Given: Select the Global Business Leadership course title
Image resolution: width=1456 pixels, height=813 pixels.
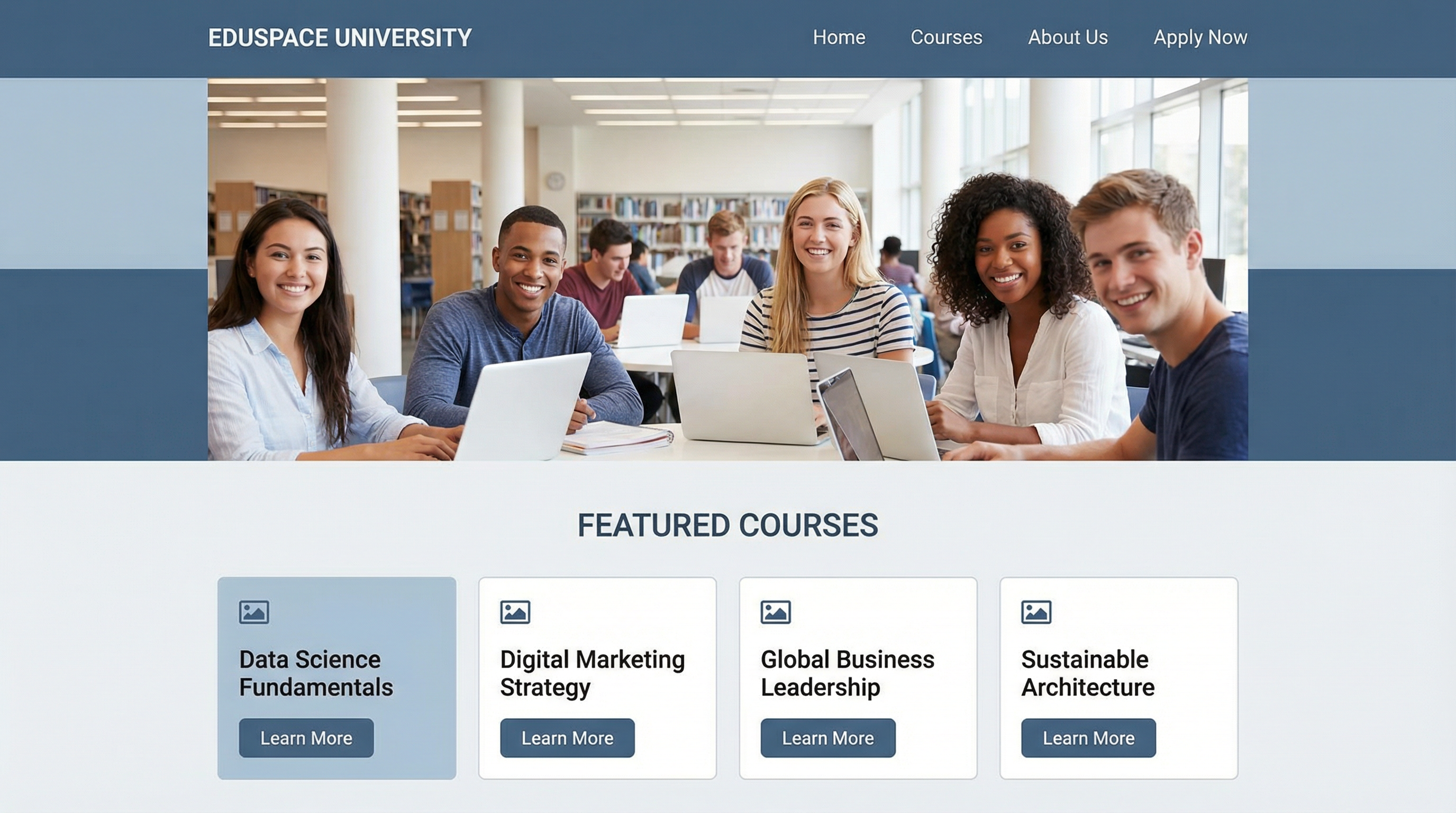Looking at the screenshot, I should pyautogui.click(x=847, y=673).
